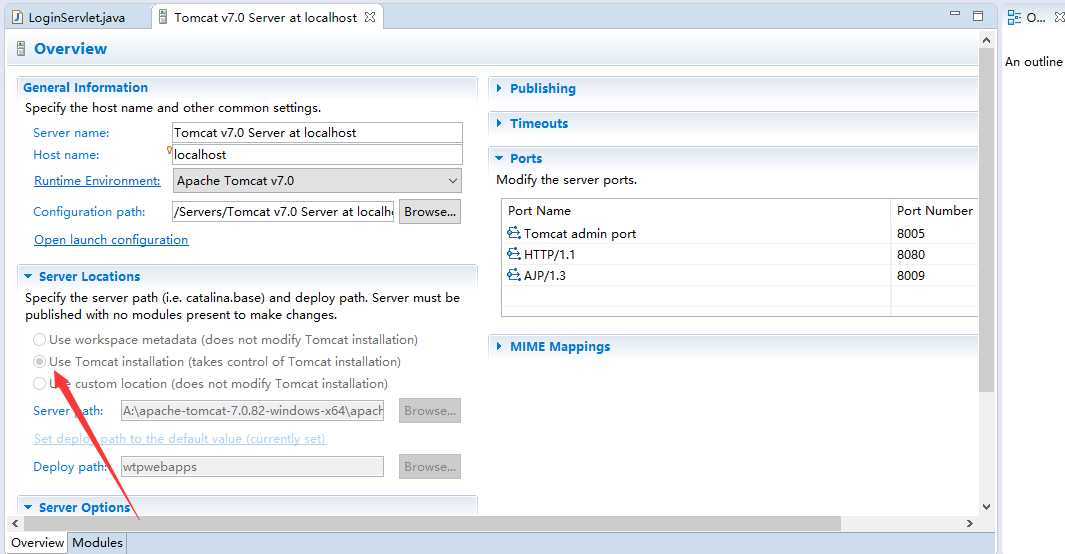The height and width of the screenshot is (554, 1065).
Task: Click the scroll left arrow
Action: (15, 523)
